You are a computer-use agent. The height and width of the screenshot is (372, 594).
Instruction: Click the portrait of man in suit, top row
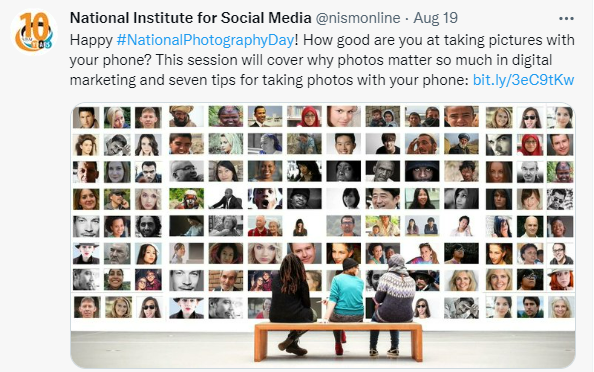[265, 116]
